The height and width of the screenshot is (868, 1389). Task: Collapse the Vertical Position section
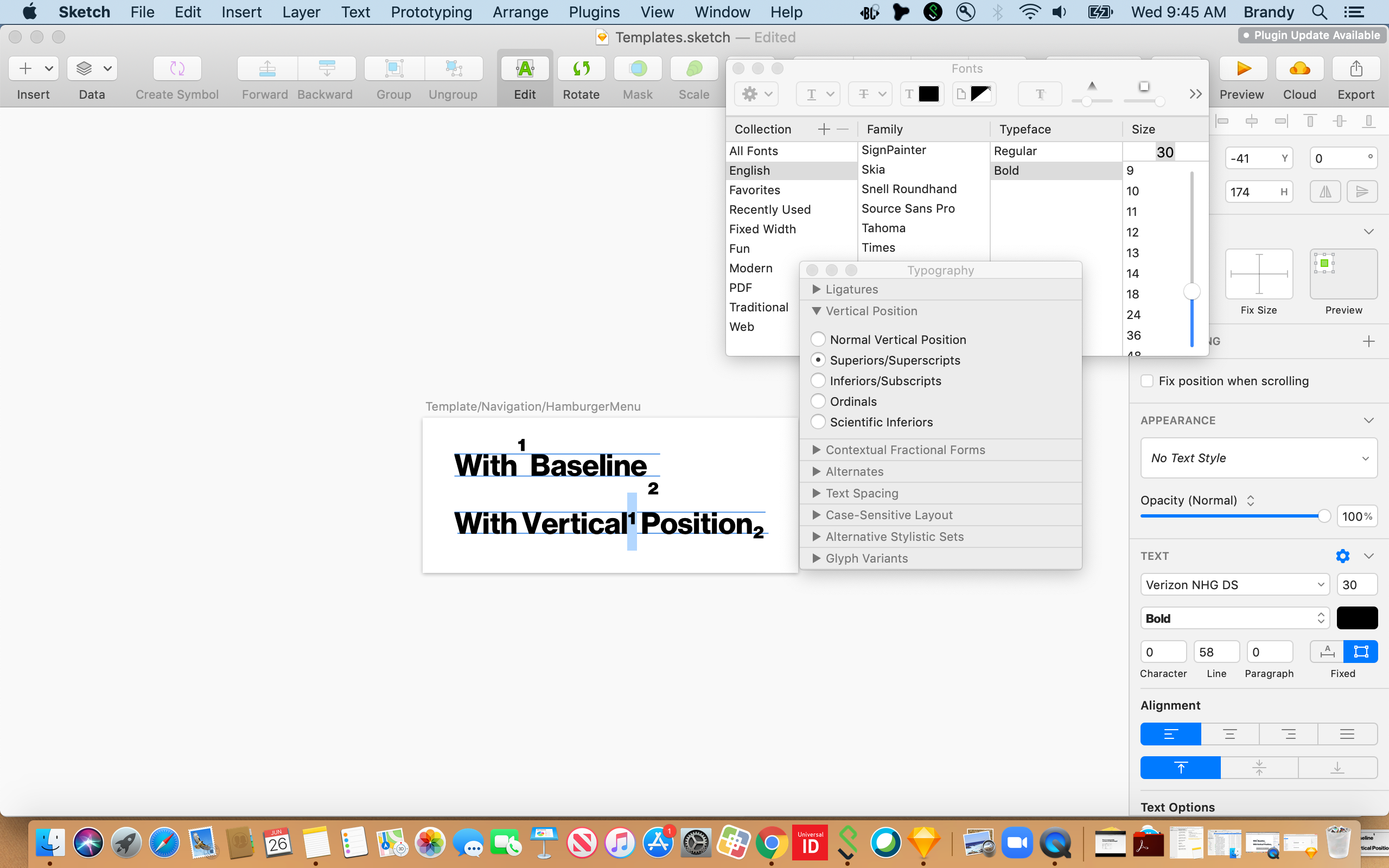pyautogui.click(x=816, y=311)
